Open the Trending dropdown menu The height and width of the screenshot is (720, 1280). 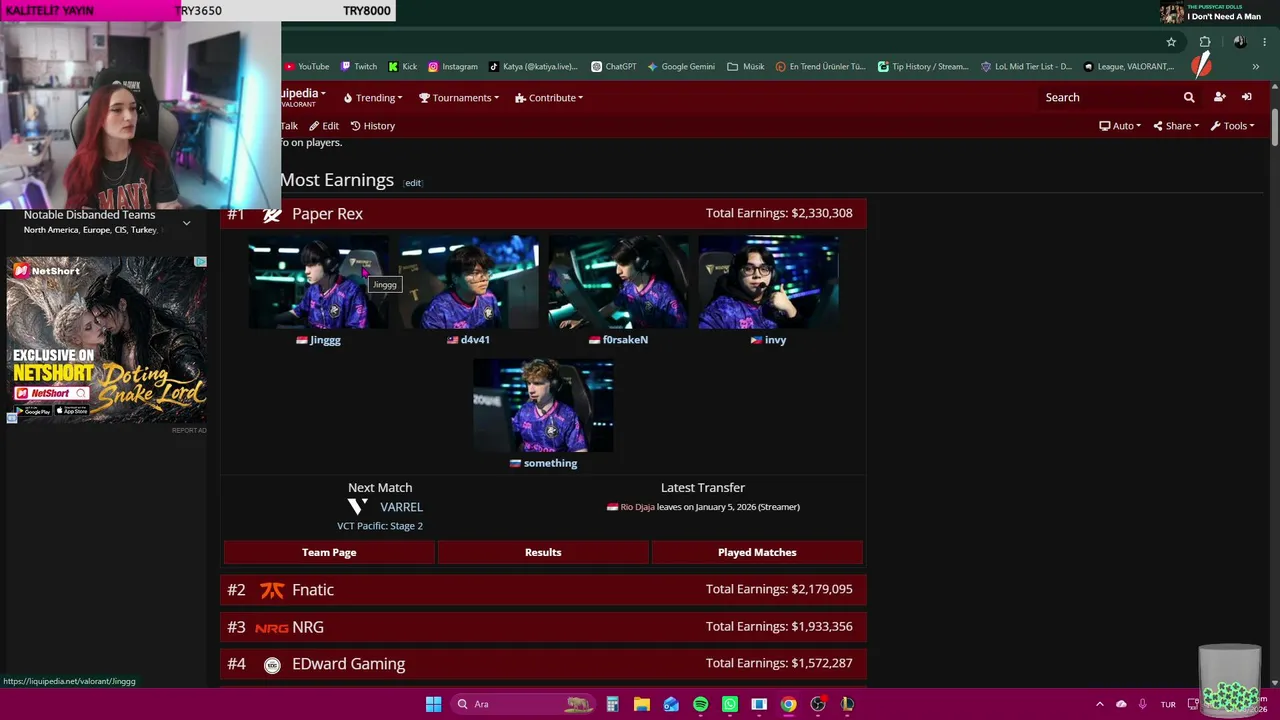[372, 98]
